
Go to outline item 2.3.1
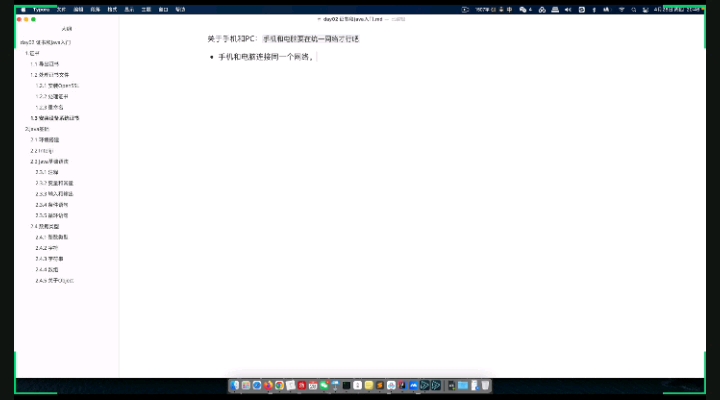click(46, 172)
